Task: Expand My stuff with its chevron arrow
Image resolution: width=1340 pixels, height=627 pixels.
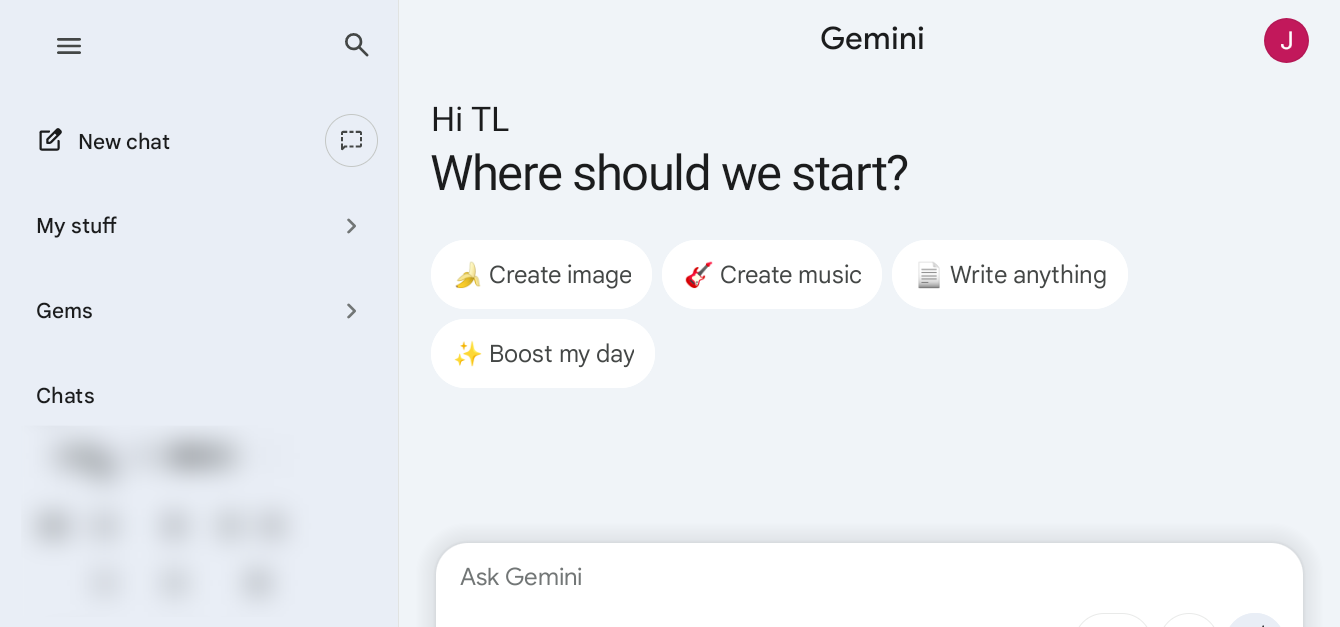Action: tap(351, 226)
